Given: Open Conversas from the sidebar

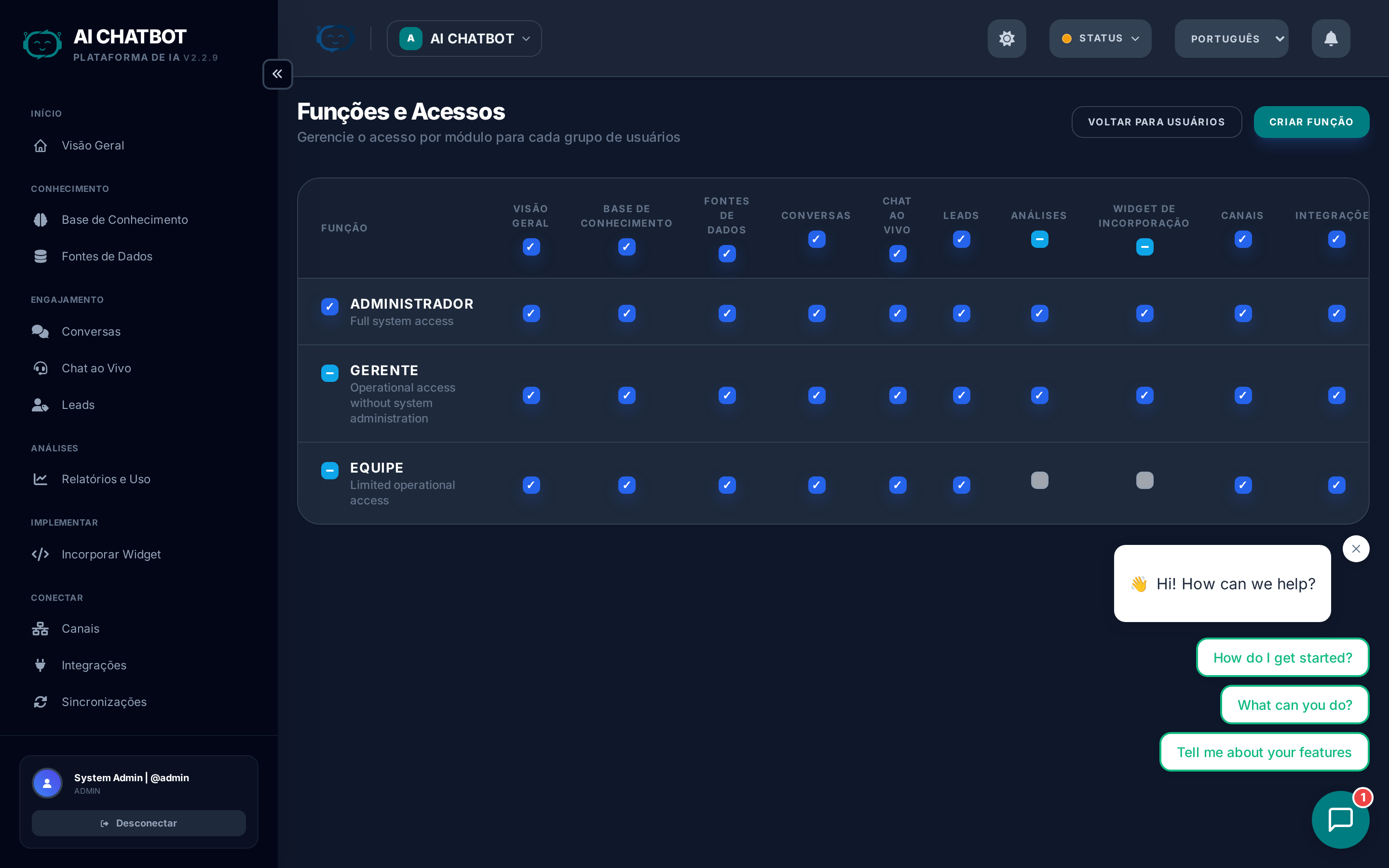Looking at the screenshot, I should pos(91,331).
